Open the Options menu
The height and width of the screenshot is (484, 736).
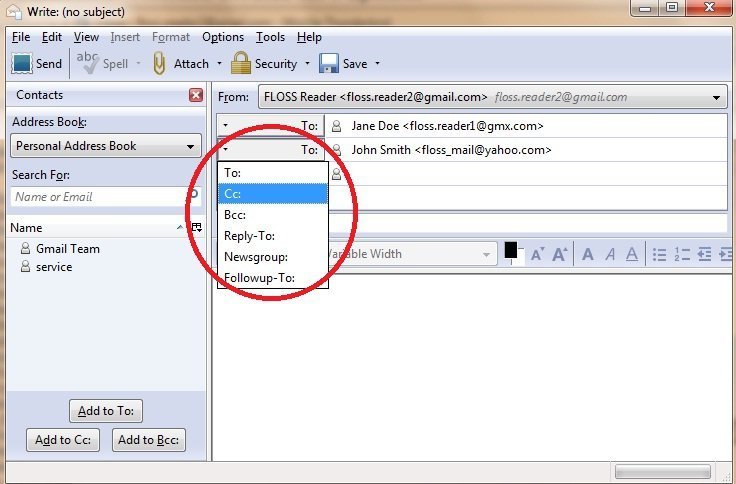(223, 37)
